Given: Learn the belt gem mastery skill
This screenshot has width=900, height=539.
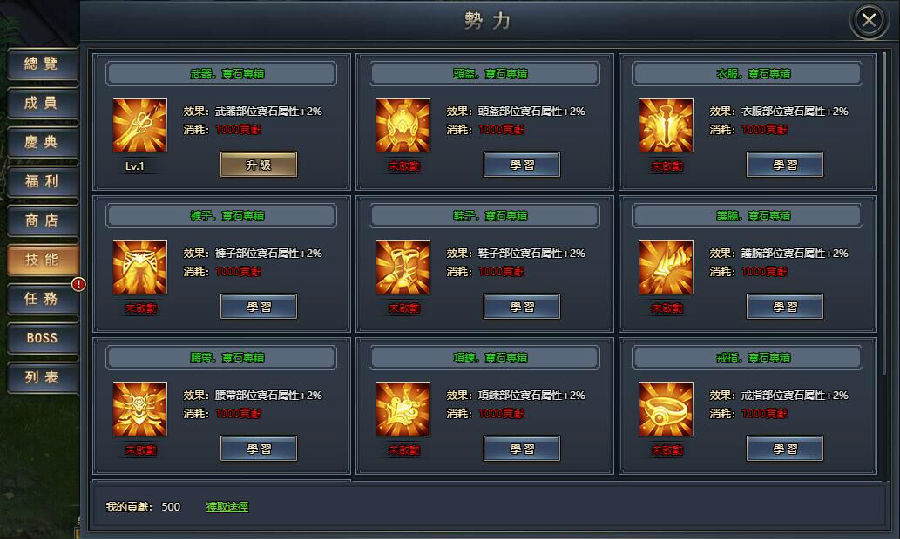Looking at the screenshot, I should 258,449.
